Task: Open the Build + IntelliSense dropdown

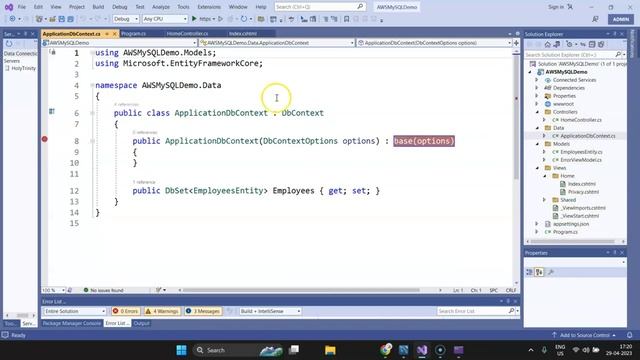Action: coord(270,311)
